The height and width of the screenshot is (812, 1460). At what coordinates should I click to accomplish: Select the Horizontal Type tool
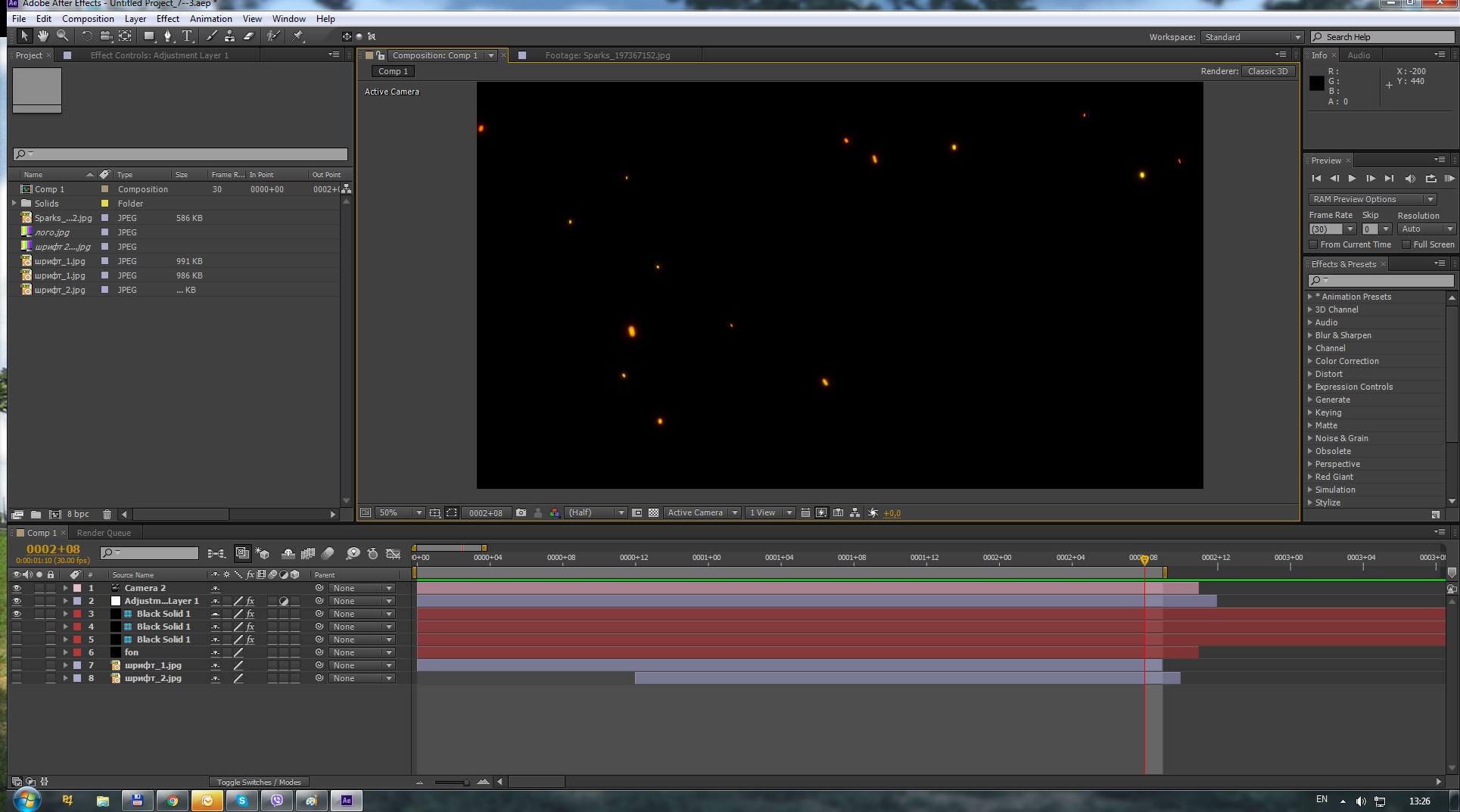[187, 36]
